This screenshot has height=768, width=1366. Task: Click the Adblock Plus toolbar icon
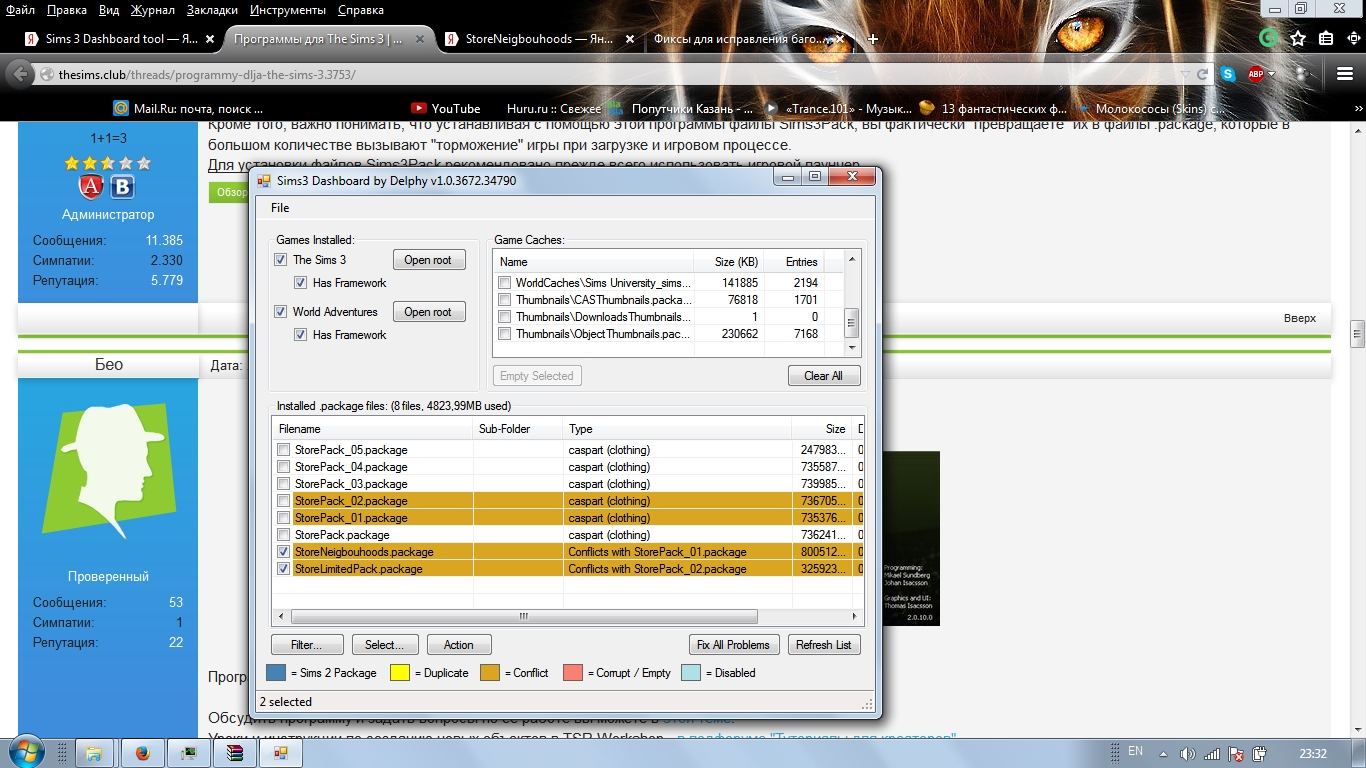(1256, 74)
